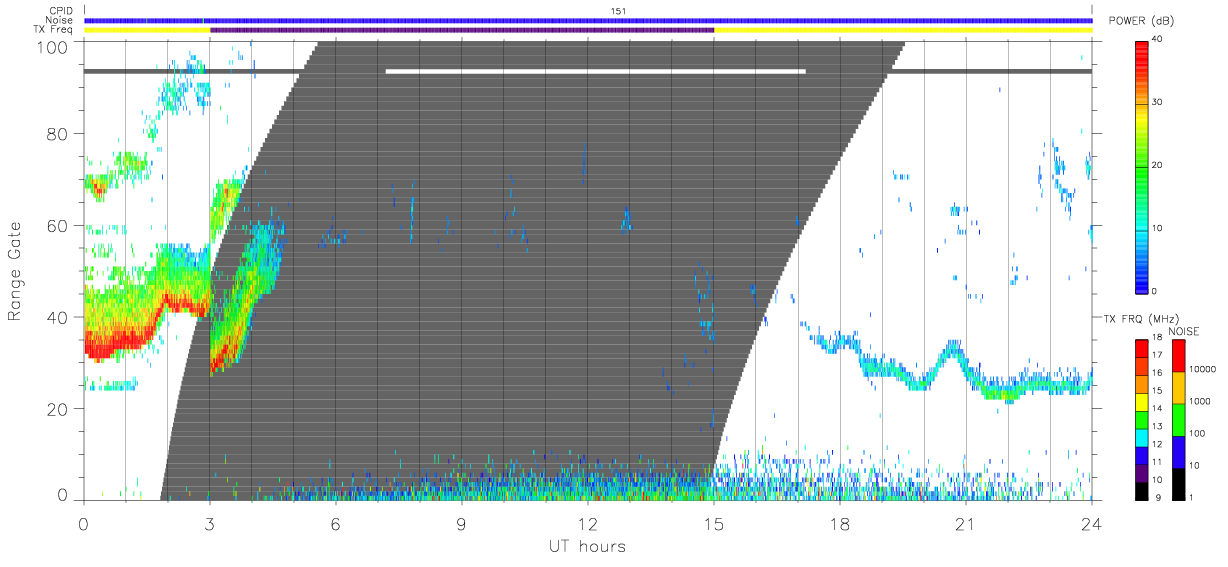Image resolution: width=1228 pixels, height=567 pixels.
Task: Click the CPID label at top left
Action: [x=60, y=11]
